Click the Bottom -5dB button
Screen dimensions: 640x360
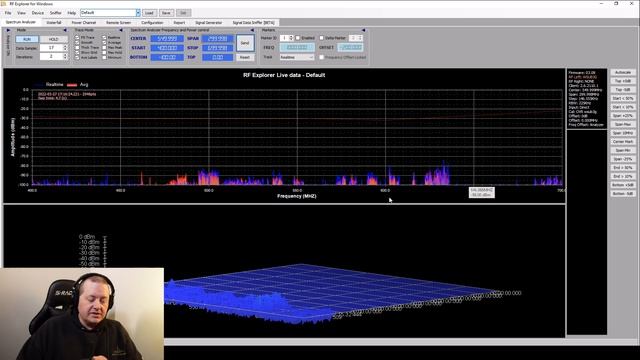[x=623, y=193]
